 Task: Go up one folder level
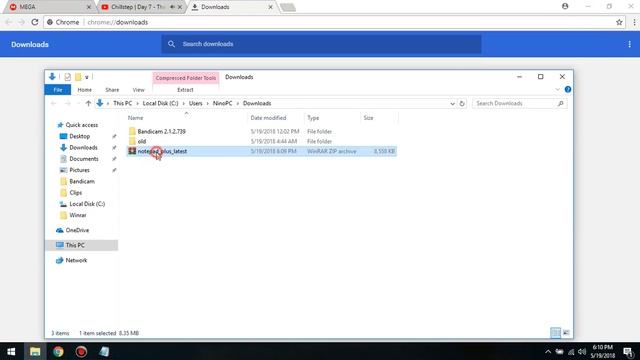tap(88, 104)
